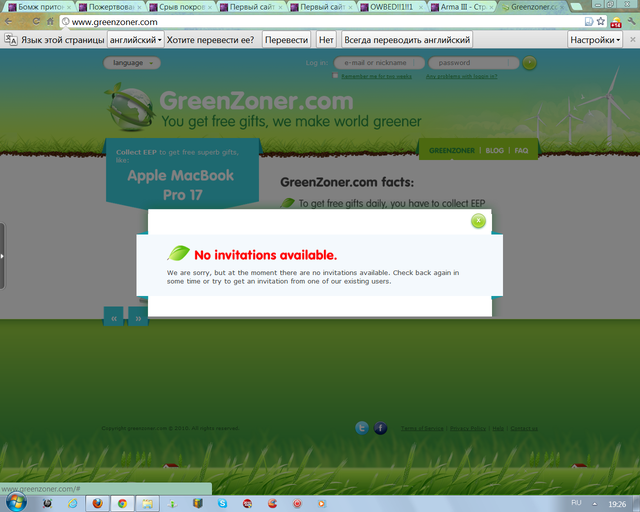
Task: Open the GREENZONER nav item
Action: coord(452,151)
